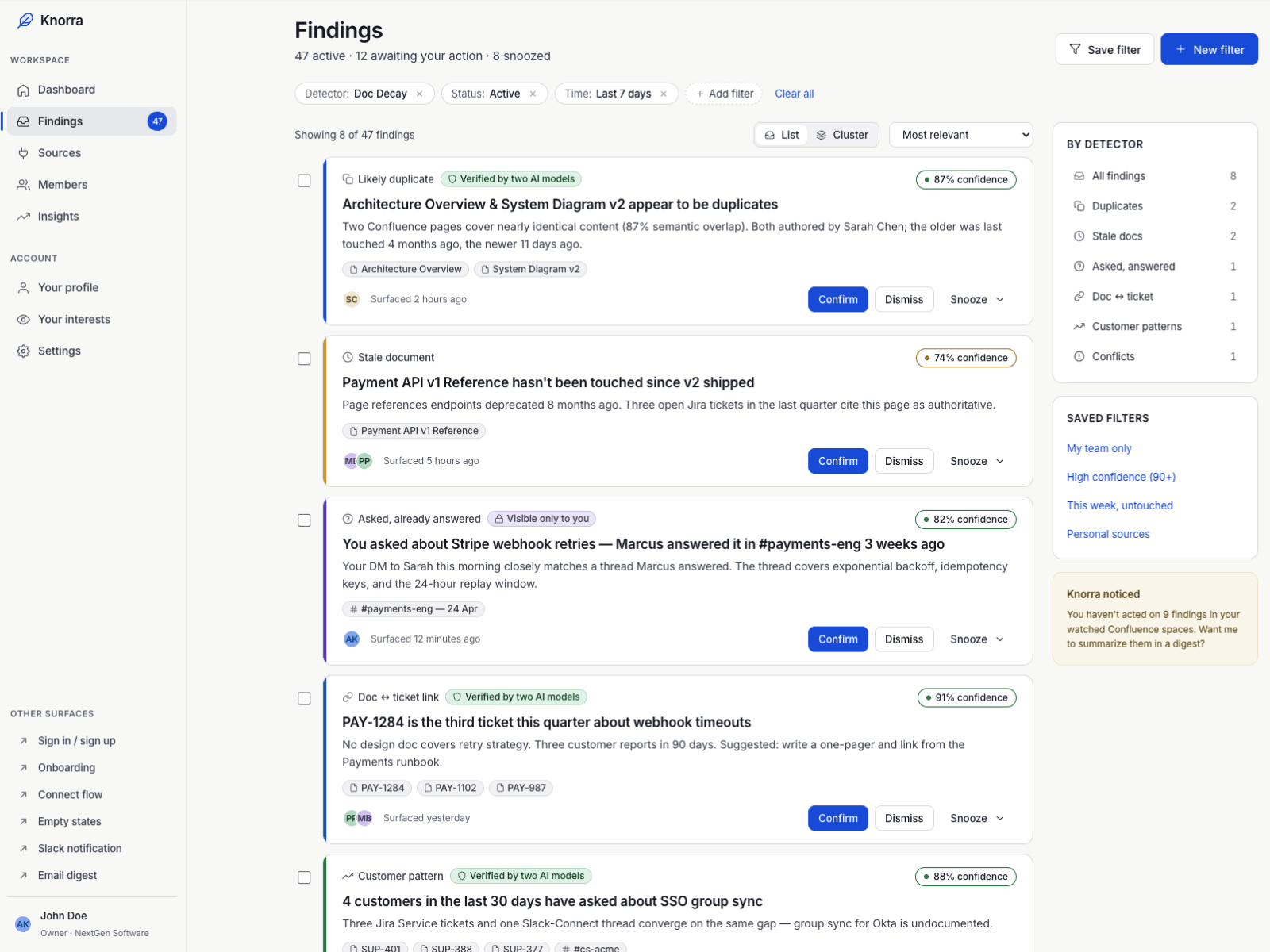Open Snooze dropdown on Stripe webhook finding

click(x=978, y=639)
